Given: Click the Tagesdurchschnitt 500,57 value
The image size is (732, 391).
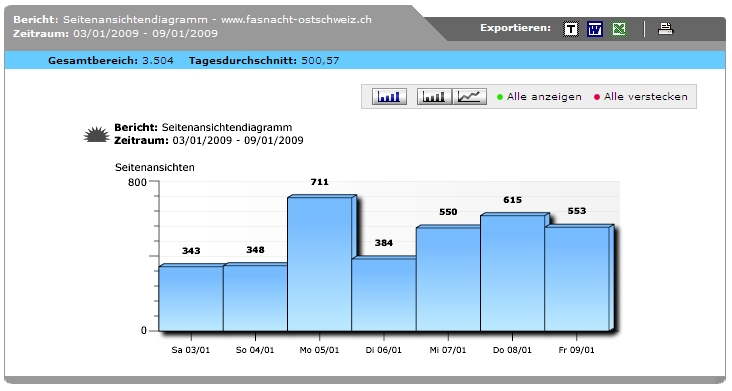Looking at the screenshot, I should 320,61.
